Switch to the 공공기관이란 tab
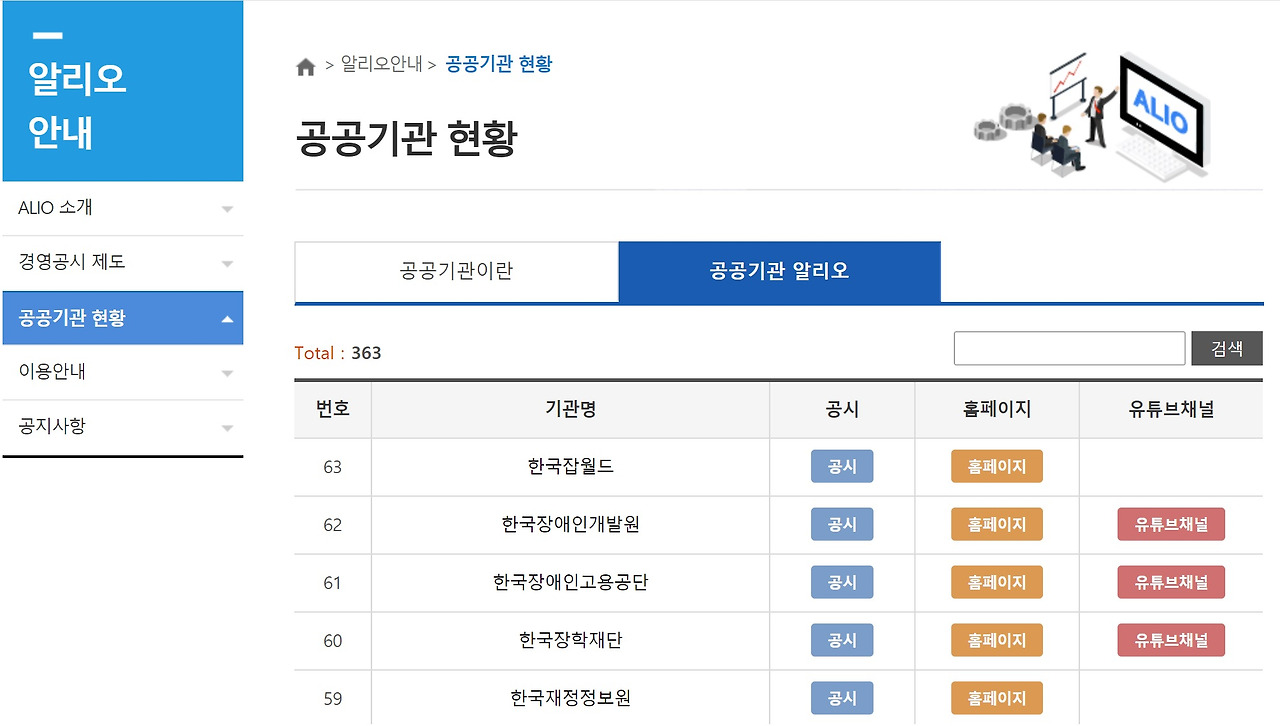 457,271
